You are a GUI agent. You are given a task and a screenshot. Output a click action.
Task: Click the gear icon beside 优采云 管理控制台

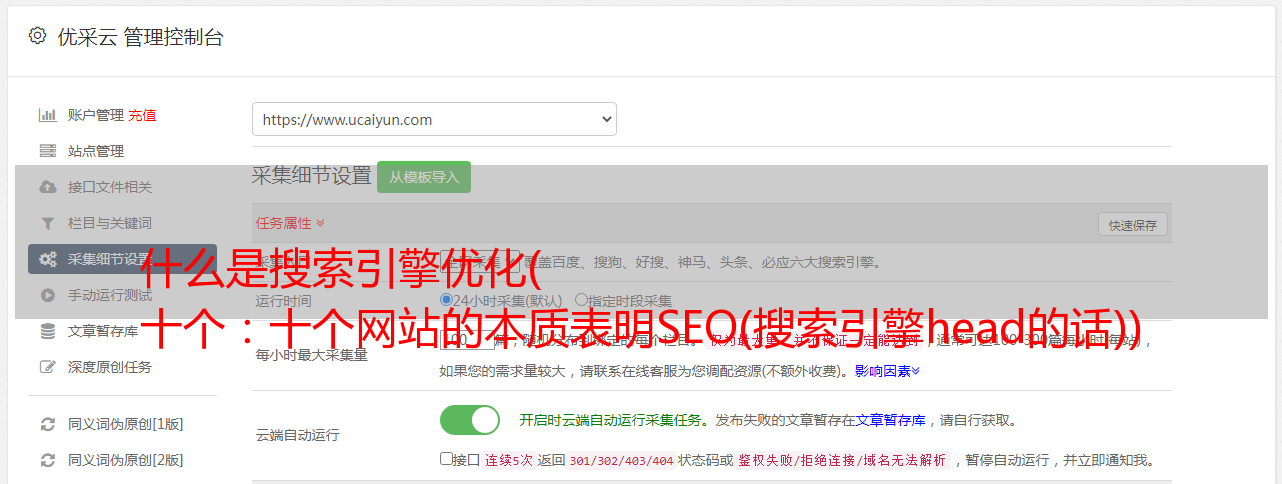click(x=37, y=36)
